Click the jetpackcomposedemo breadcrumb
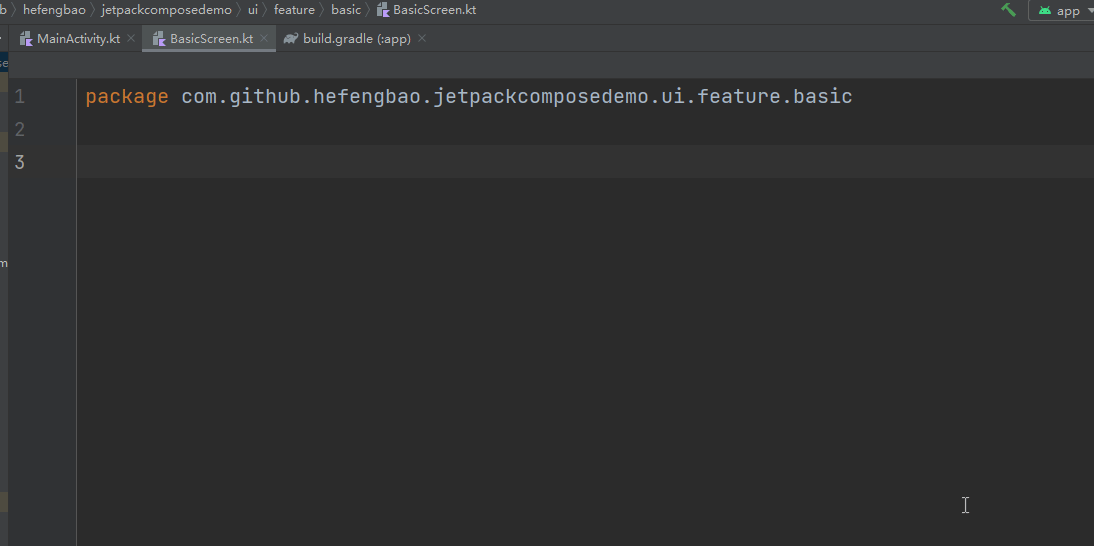This screenshot has width=1094, height=546. [x=166, y=10]
